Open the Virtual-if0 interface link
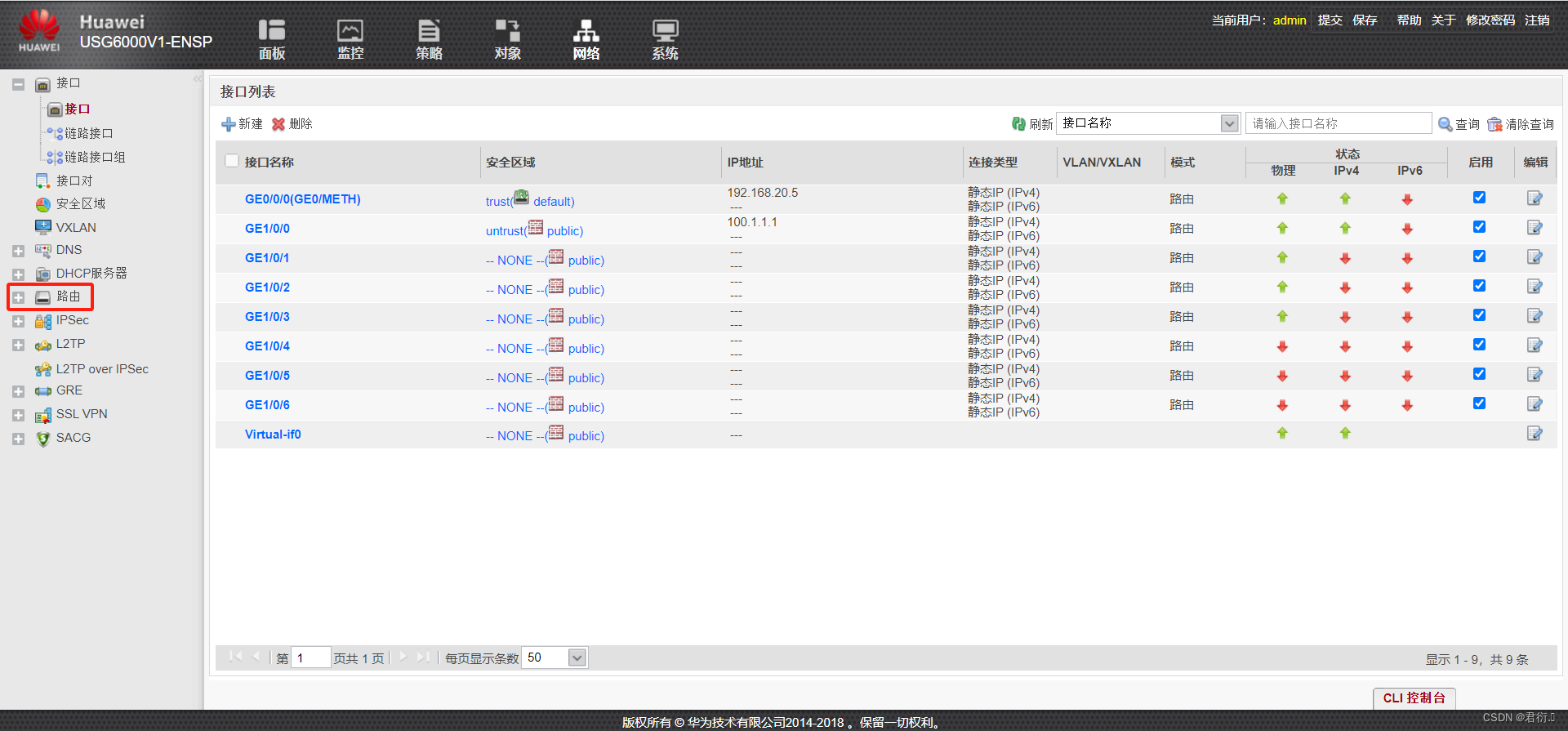This screenshot has width=1568, height=731. [273, 435]
